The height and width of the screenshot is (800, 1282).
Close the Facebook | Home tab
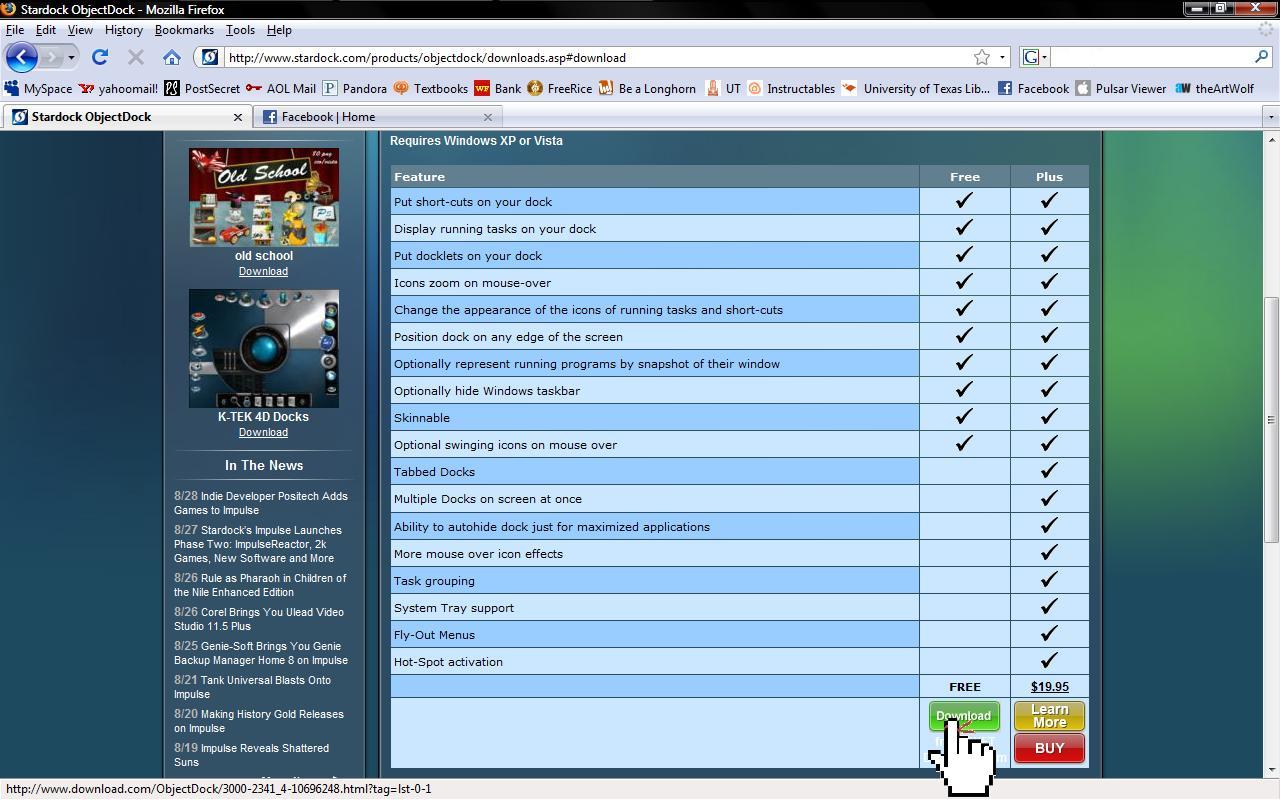click(x=488, y=117)
